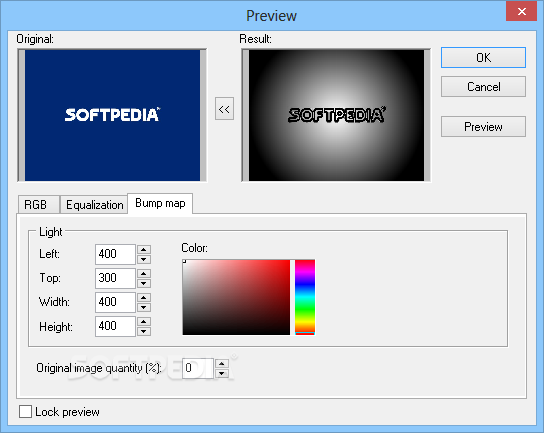Close the Preview dialog
This screenshot has width=544, height=433.
[x=521, y=11]
